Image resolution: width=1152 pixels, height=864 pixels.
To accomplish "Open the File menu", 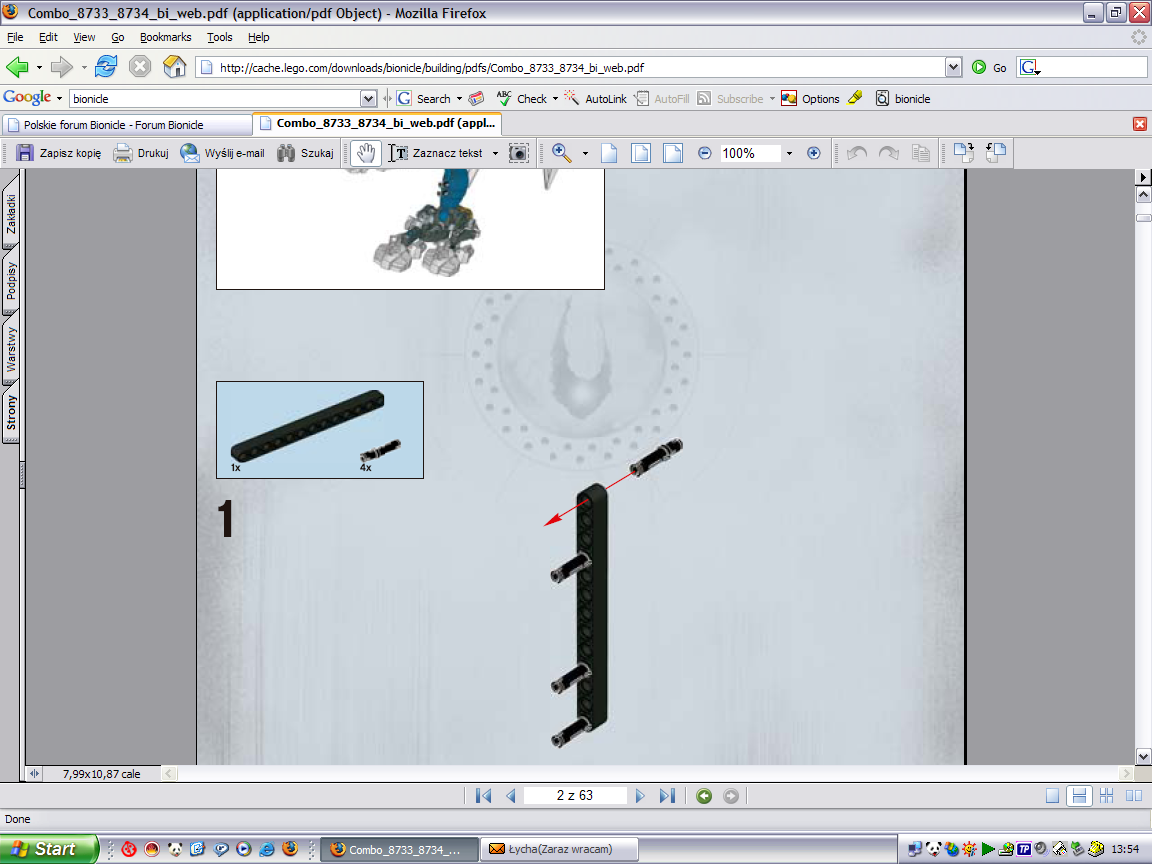I will point(15,37).
